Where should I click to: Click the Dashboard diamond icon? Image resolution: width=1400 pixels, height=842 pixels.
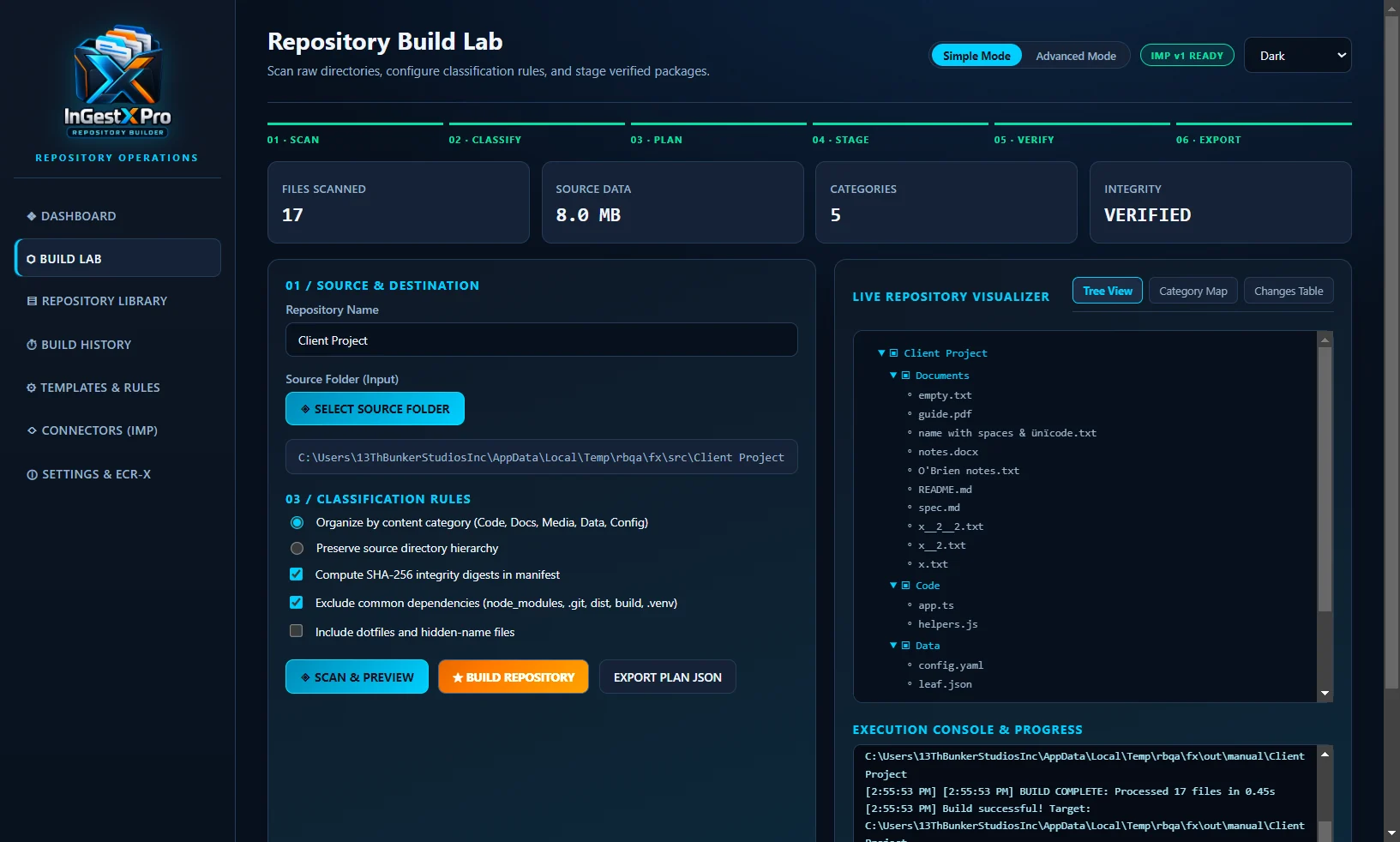click(x=32, y=216)
